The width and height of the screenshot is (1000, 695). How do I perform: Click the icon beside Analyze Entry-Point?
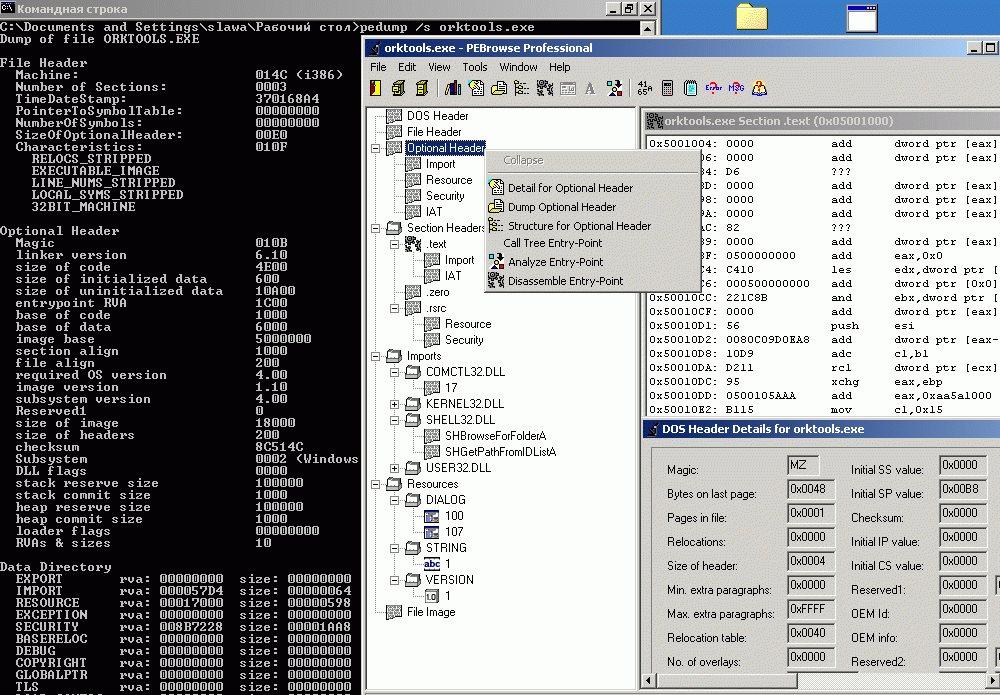point(496,261)
